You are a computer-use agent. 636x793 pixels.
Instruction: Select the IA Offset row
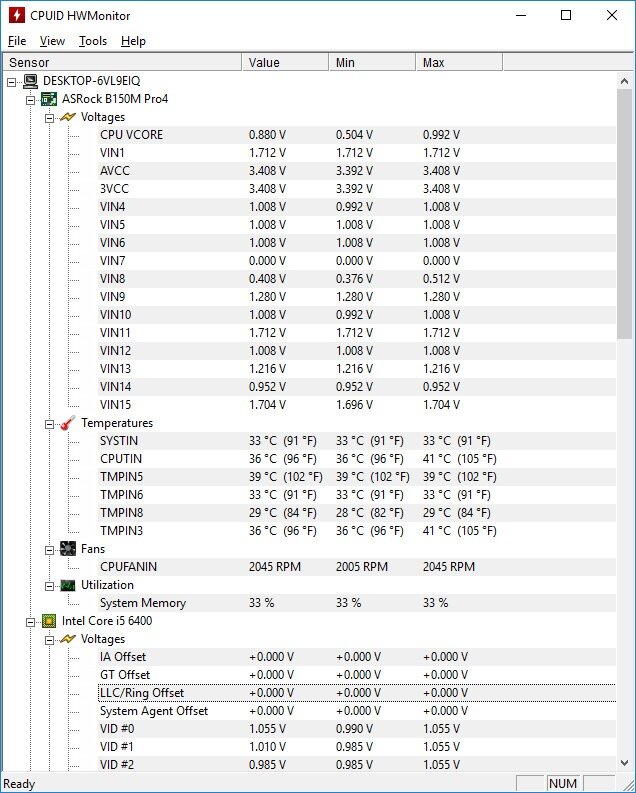(x=357, y=657)
